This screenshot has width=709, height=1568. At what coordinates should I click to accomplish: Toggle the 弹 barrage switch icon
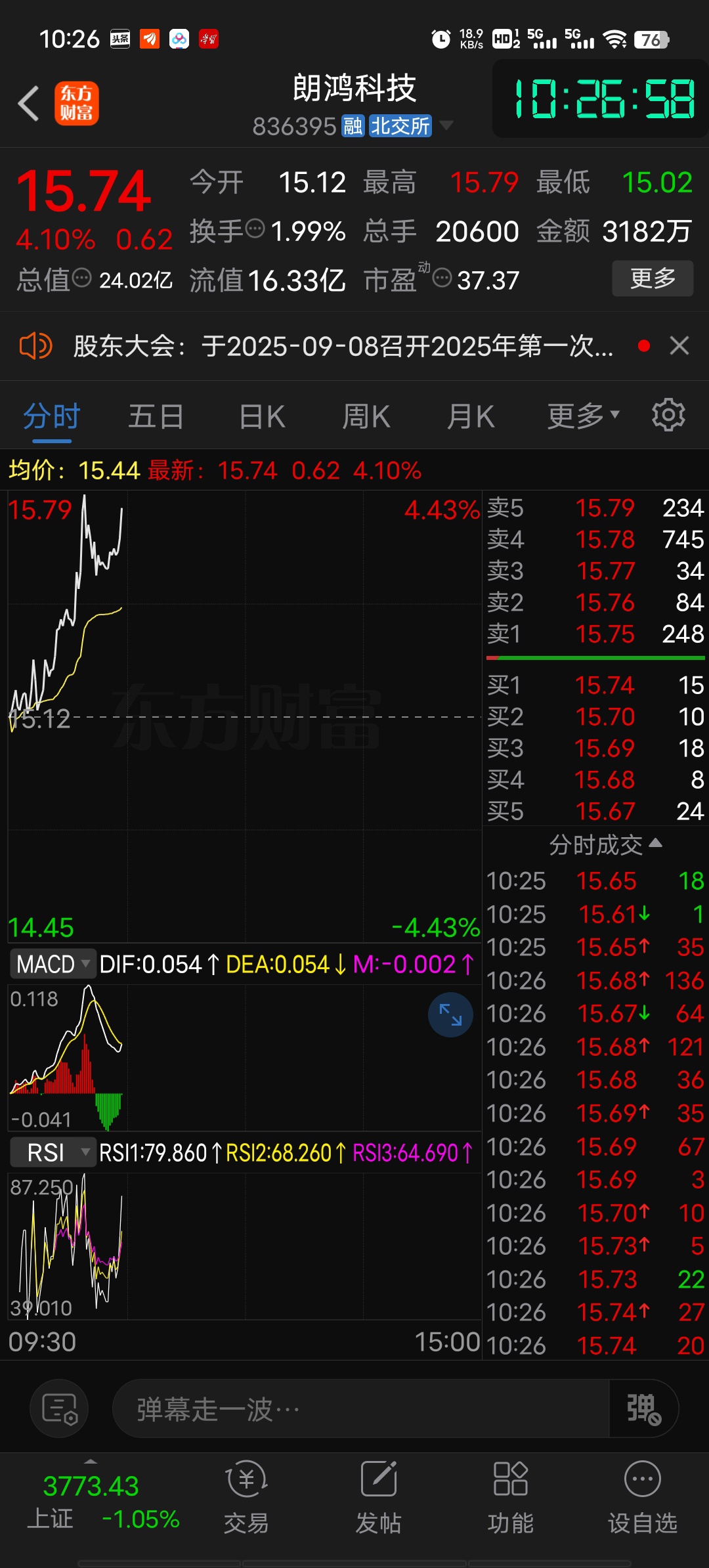[643, 1409]
